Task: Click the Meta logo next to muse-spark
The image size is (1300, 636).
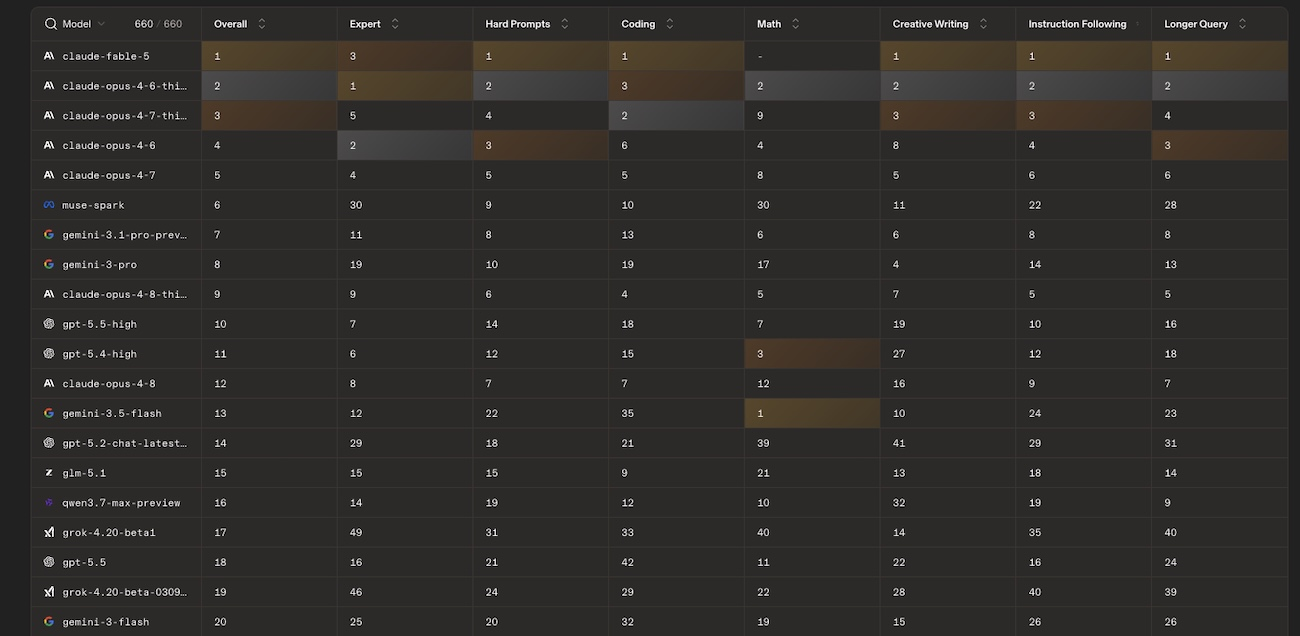Action: coord(49,205)
